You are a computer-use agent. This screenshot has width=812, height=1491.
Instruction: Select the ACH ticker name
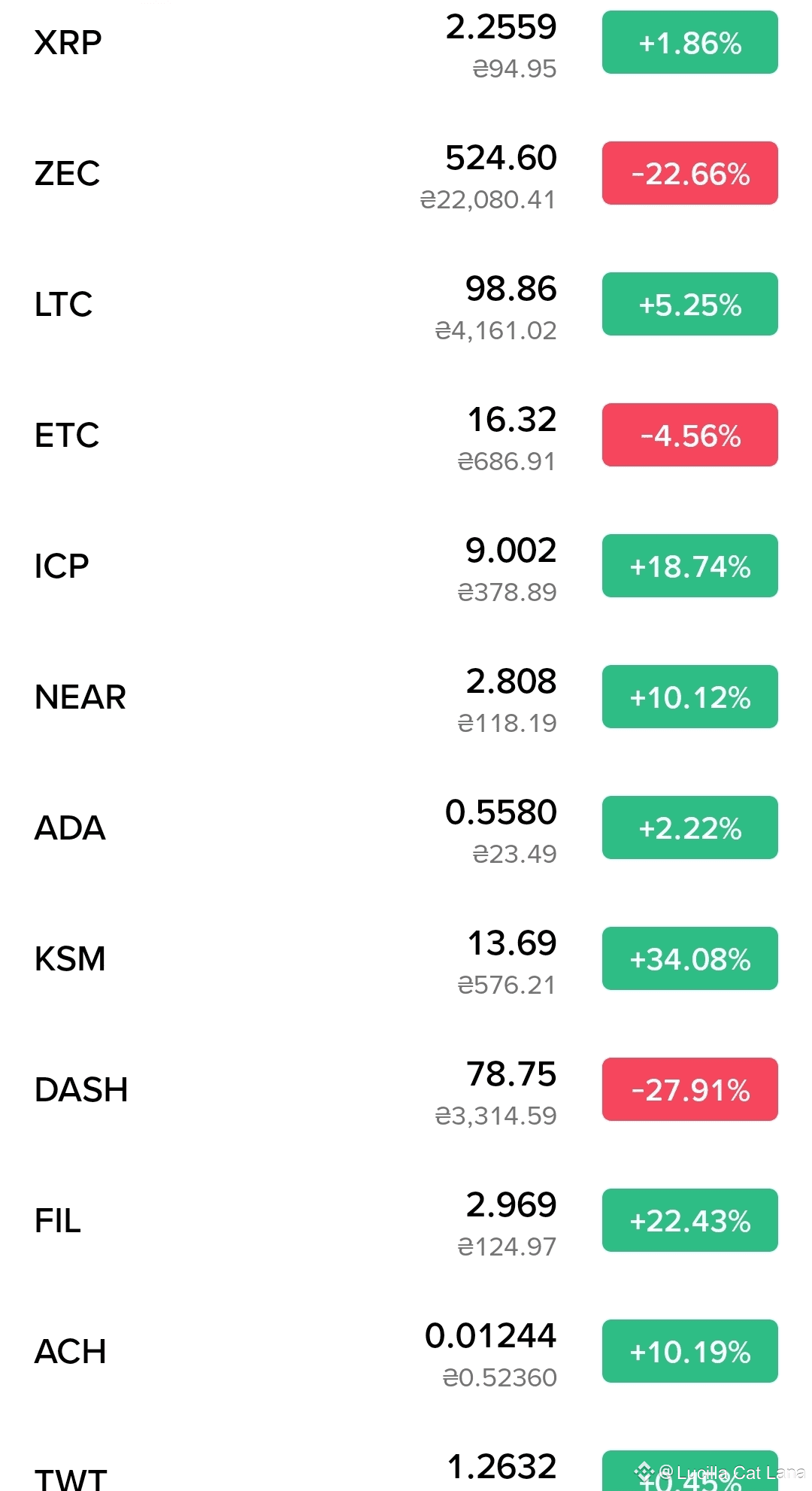[x=70, y=1352]
